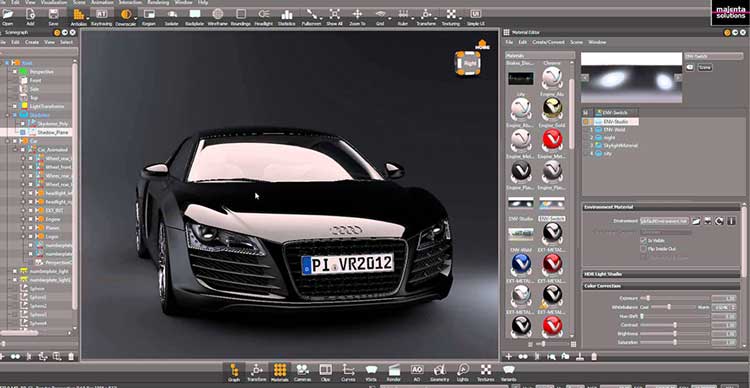The image size is (750, 388).
Task: Collapse the Car_Animated node in Scenegraph
Action: point(15,149)
